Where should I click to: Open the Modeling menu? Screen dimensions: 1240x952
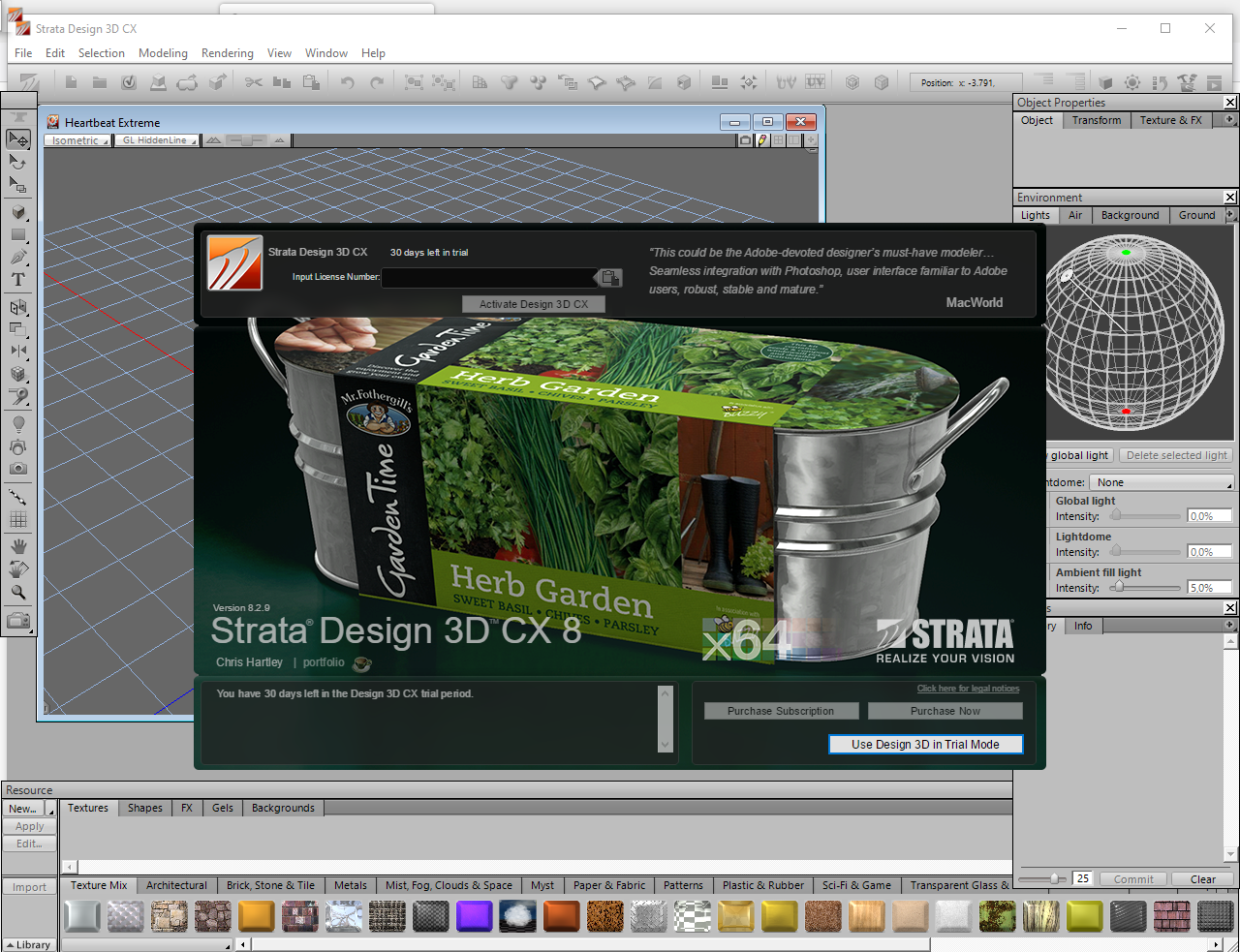(163, 53)
